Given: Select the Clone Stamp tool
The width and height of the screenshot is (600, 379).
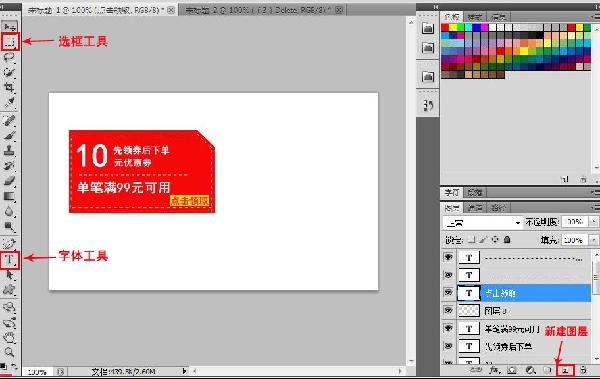Looking at the screenshot, I should (x=9, y=150).
